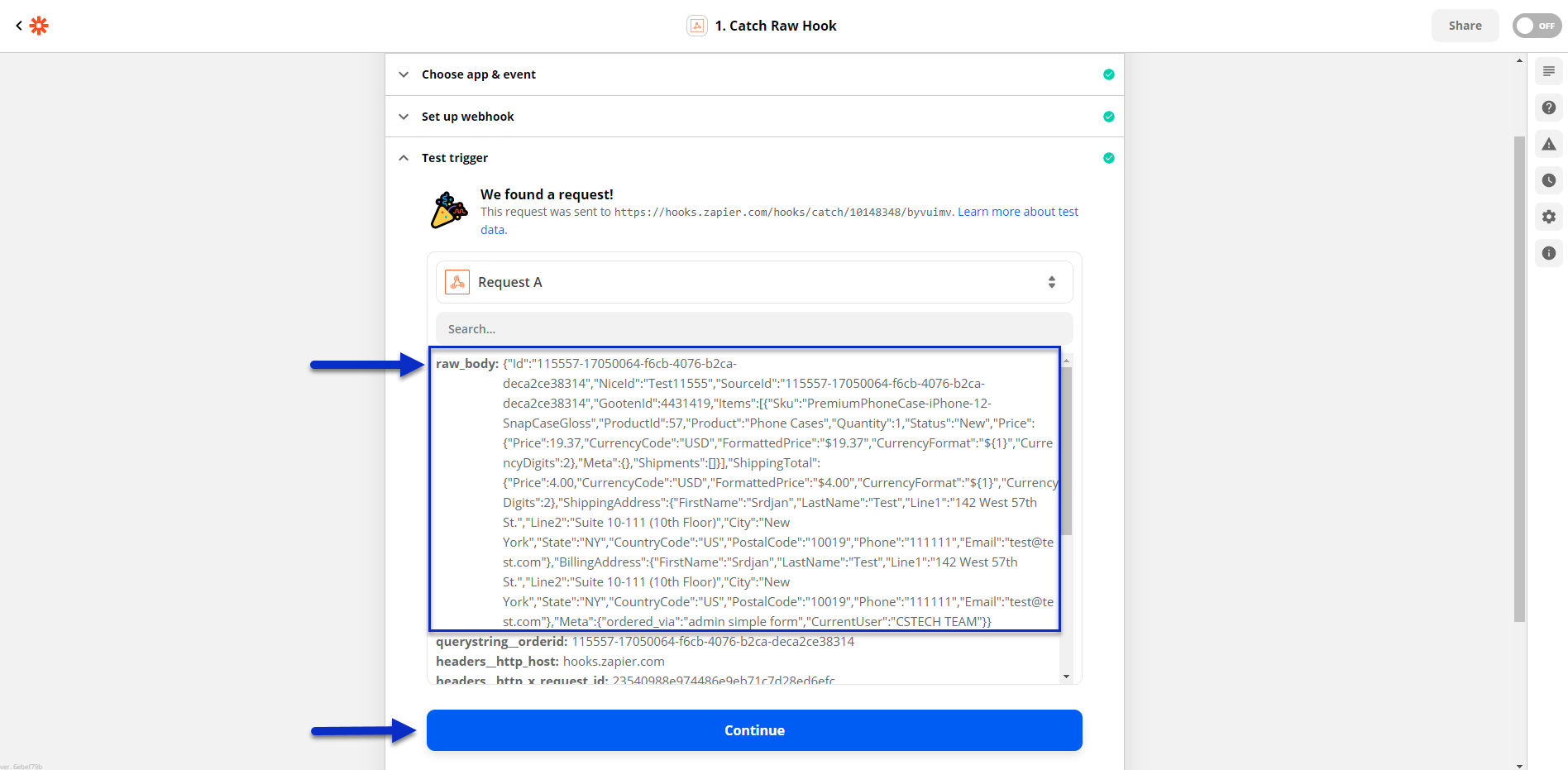Open the history clock icon
This screenshot has width=1568, height=770.
pos(1549,180)
